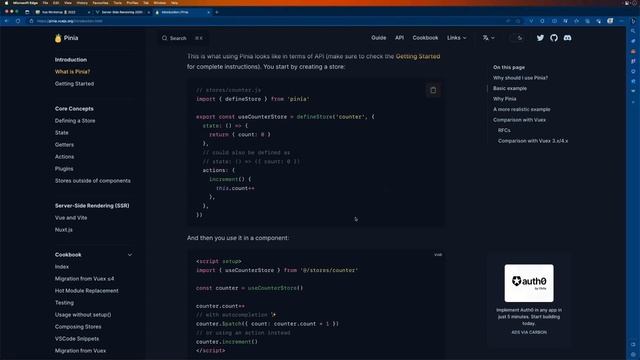Viewport: 640px width, 360px height.
Task: Open Defining a Store sidebar page
Action: click(x=75, y=121)
